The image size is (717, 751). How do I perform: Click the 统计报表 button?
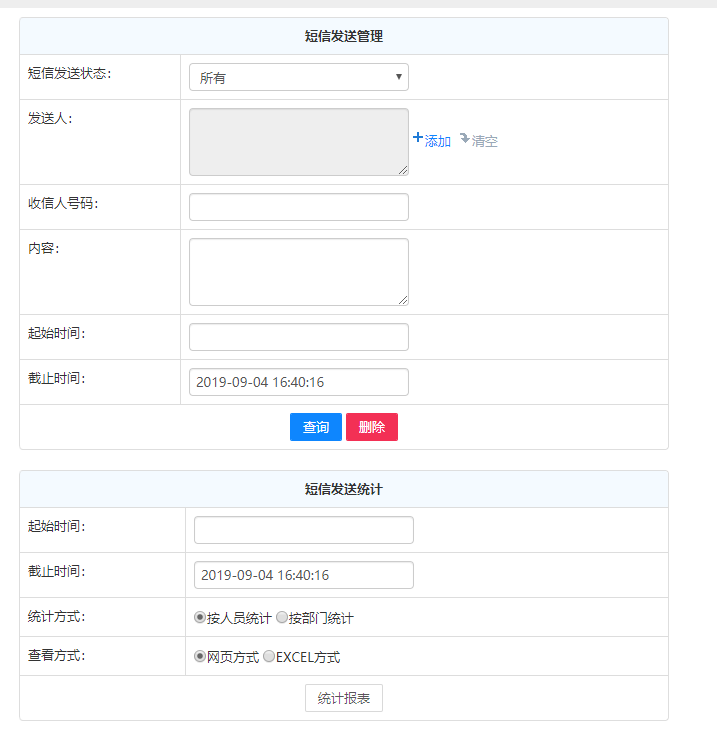pos(343,698)
